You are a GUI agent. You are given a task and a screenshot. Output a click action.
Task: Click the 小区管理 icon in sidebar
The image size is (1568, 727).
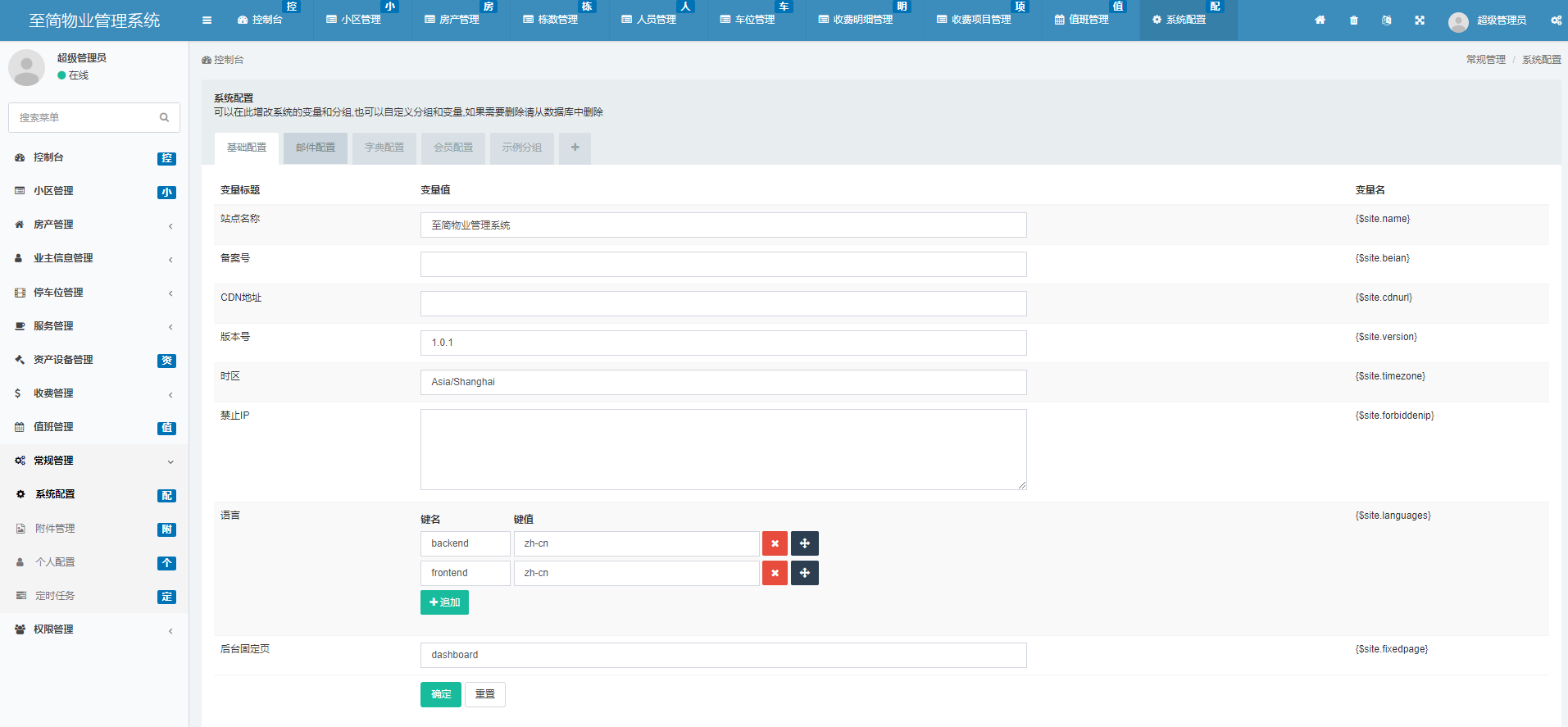[x=20, y=191]
